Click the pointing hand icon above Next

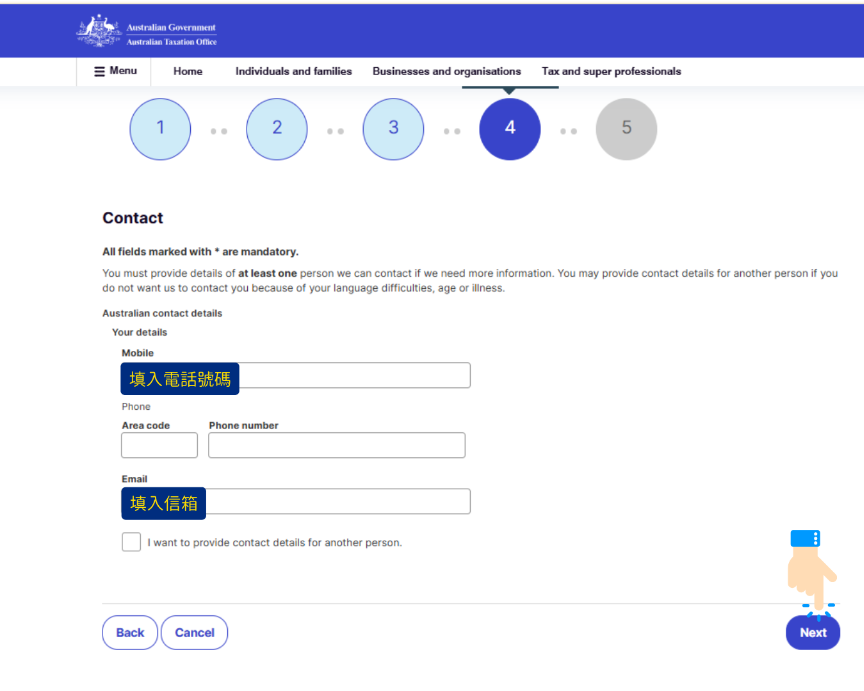coord(811,572)
